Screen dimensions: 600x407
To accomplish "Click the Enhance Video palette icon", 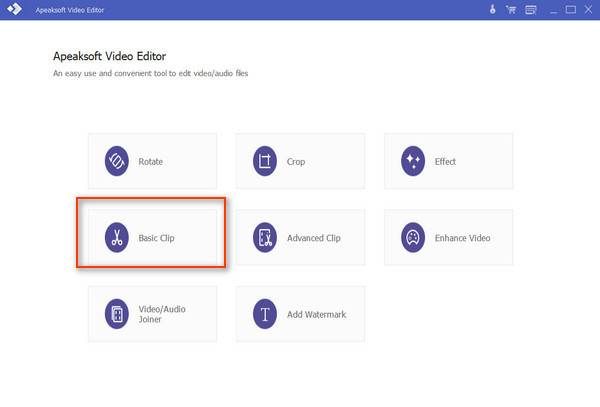I will click(x=413, y=238).
